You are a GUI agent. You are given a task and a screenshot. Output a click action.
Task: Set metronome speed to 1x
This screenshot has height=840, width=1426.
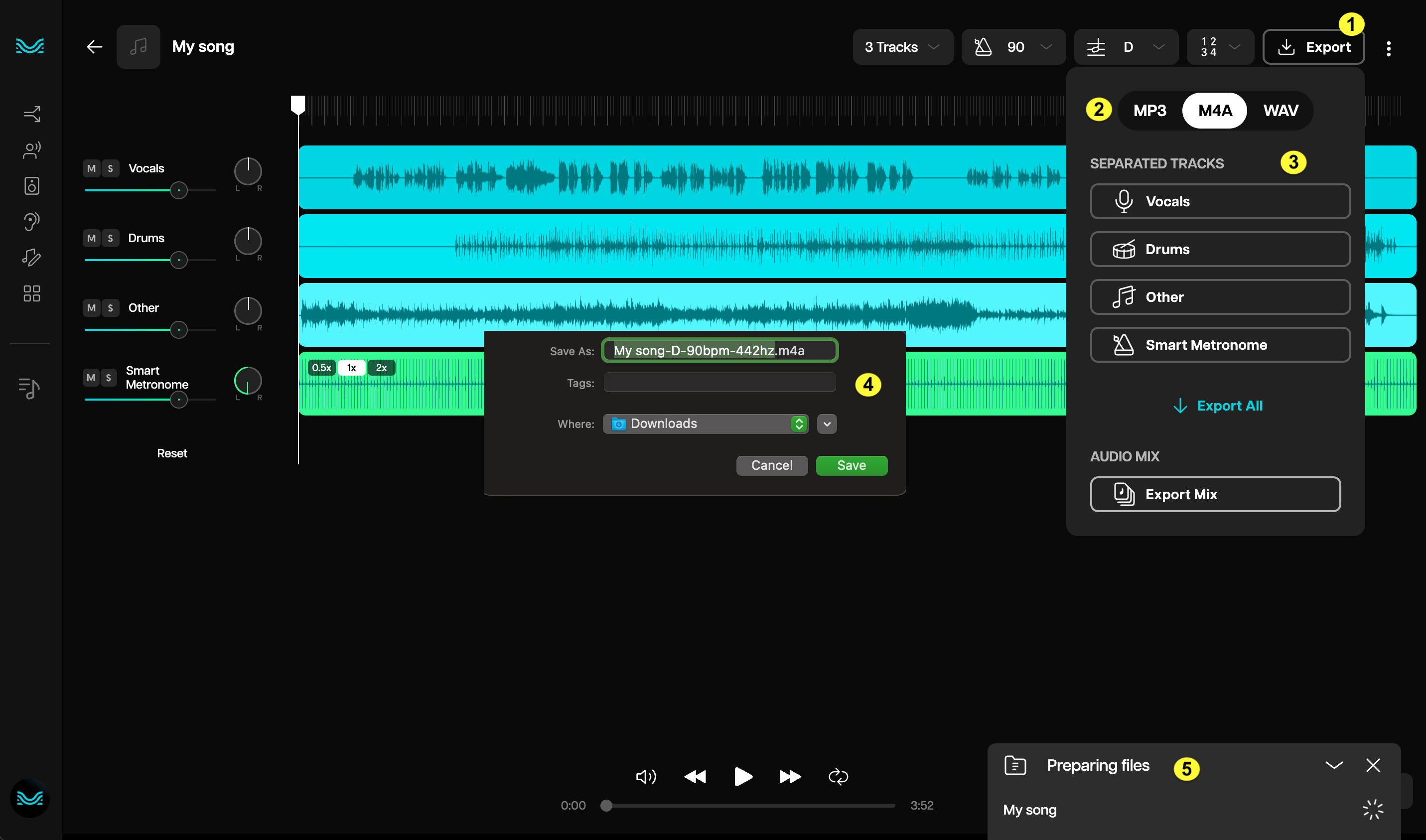click(x=352, y=368)
